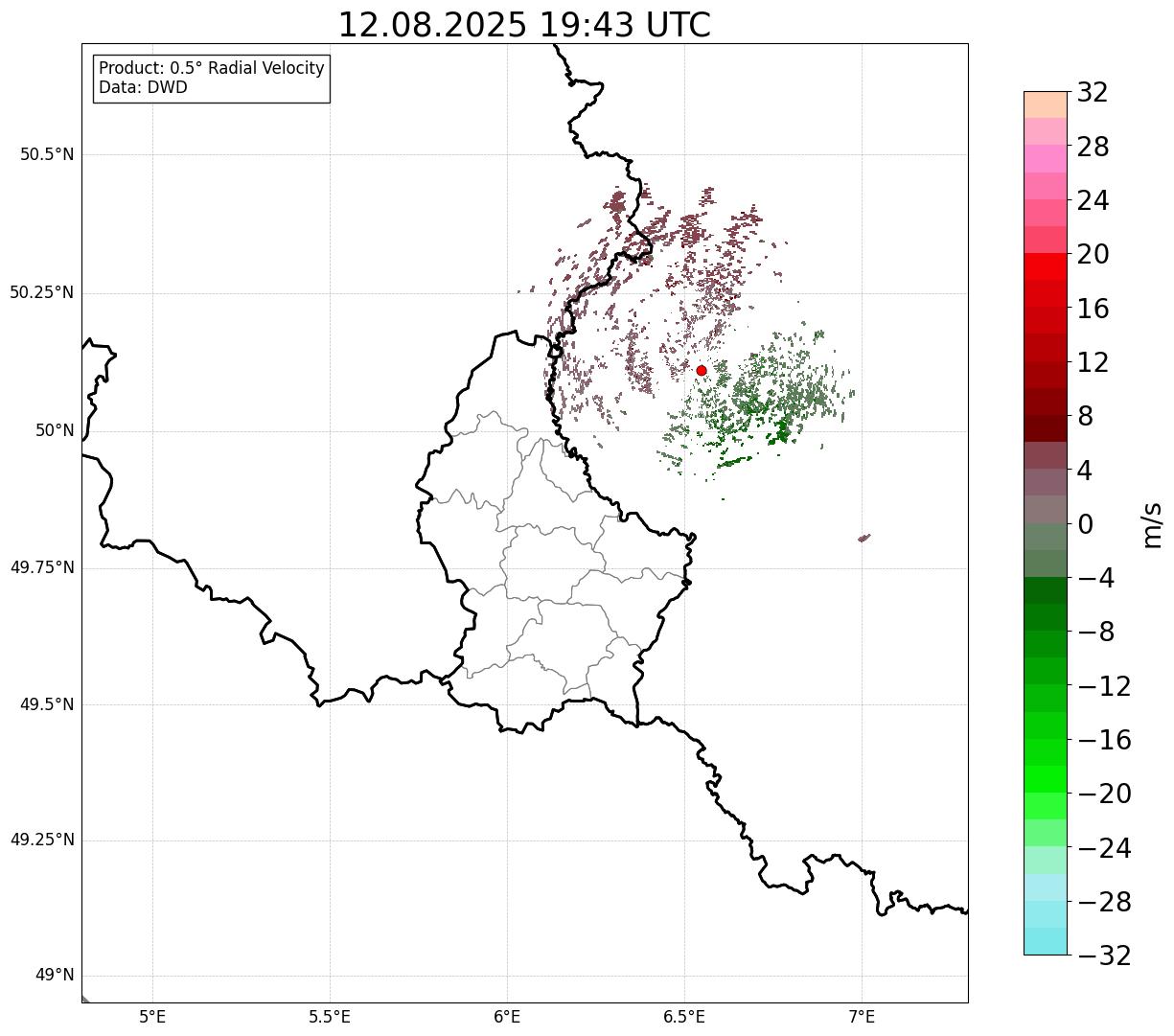Click the 49.5°N latitude label
This screenshot has width=1174, height=1036.
[47, 704]
